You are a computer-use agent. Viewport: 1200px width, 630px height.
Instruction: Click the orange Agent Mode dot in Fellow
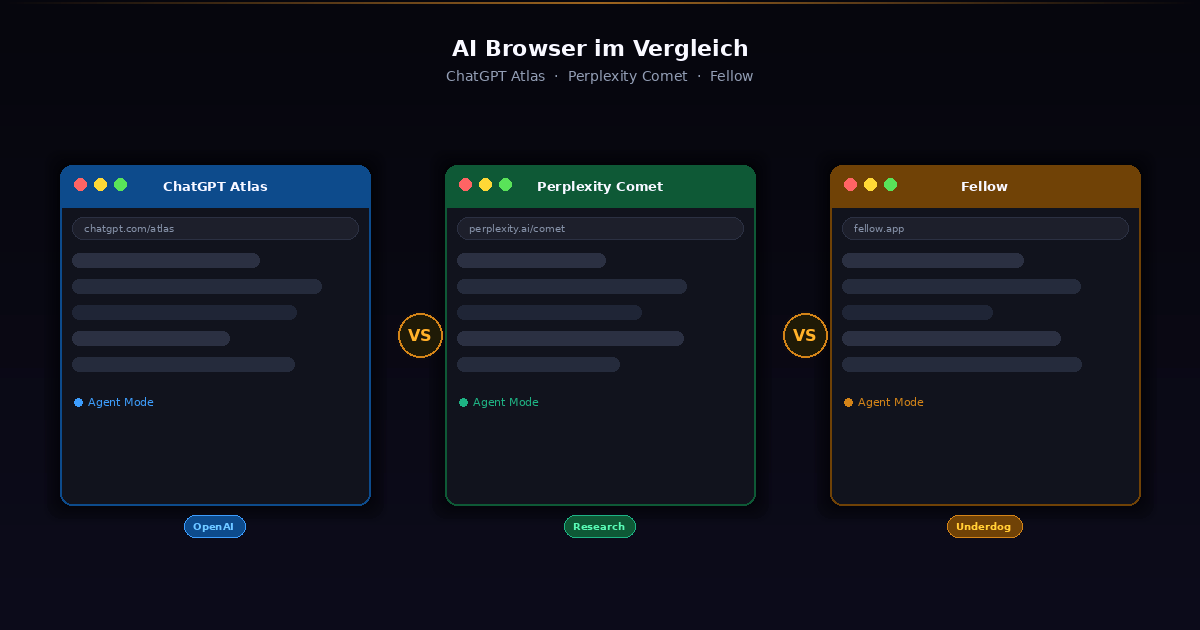848,402
